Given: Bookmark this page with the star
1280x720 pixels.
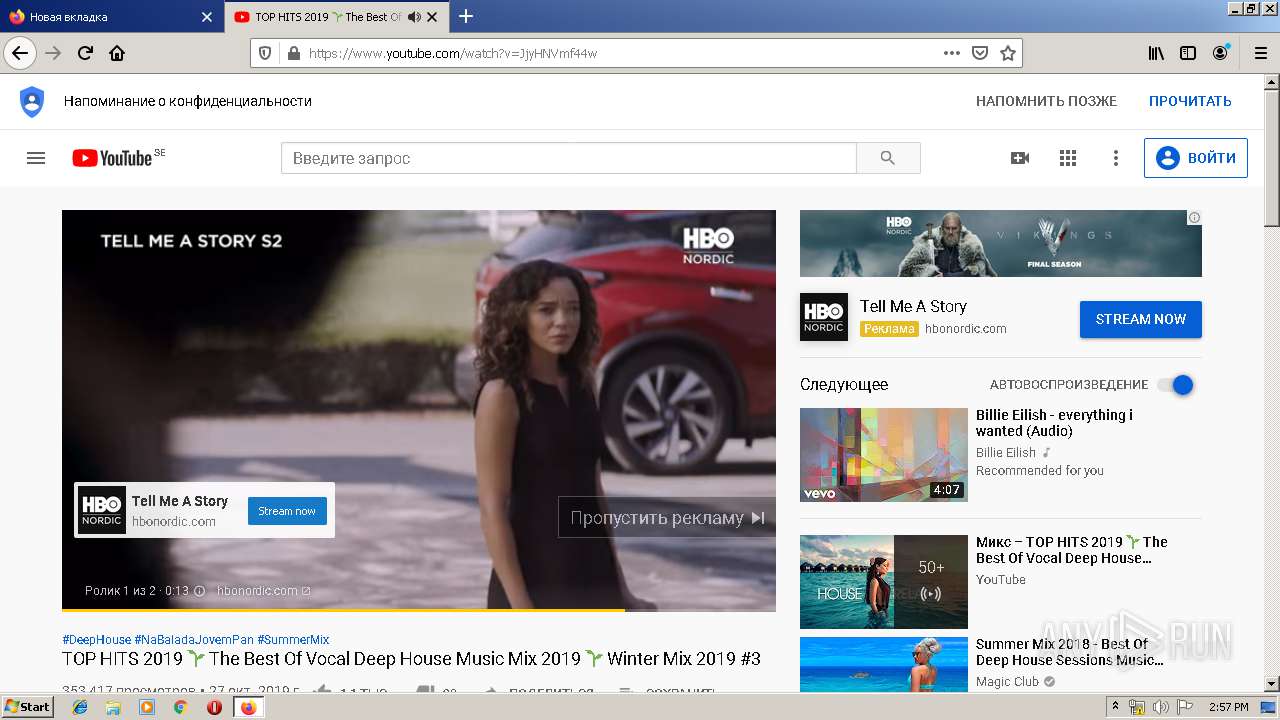Looking at the screenshot, I should [x=1008, y=53].
